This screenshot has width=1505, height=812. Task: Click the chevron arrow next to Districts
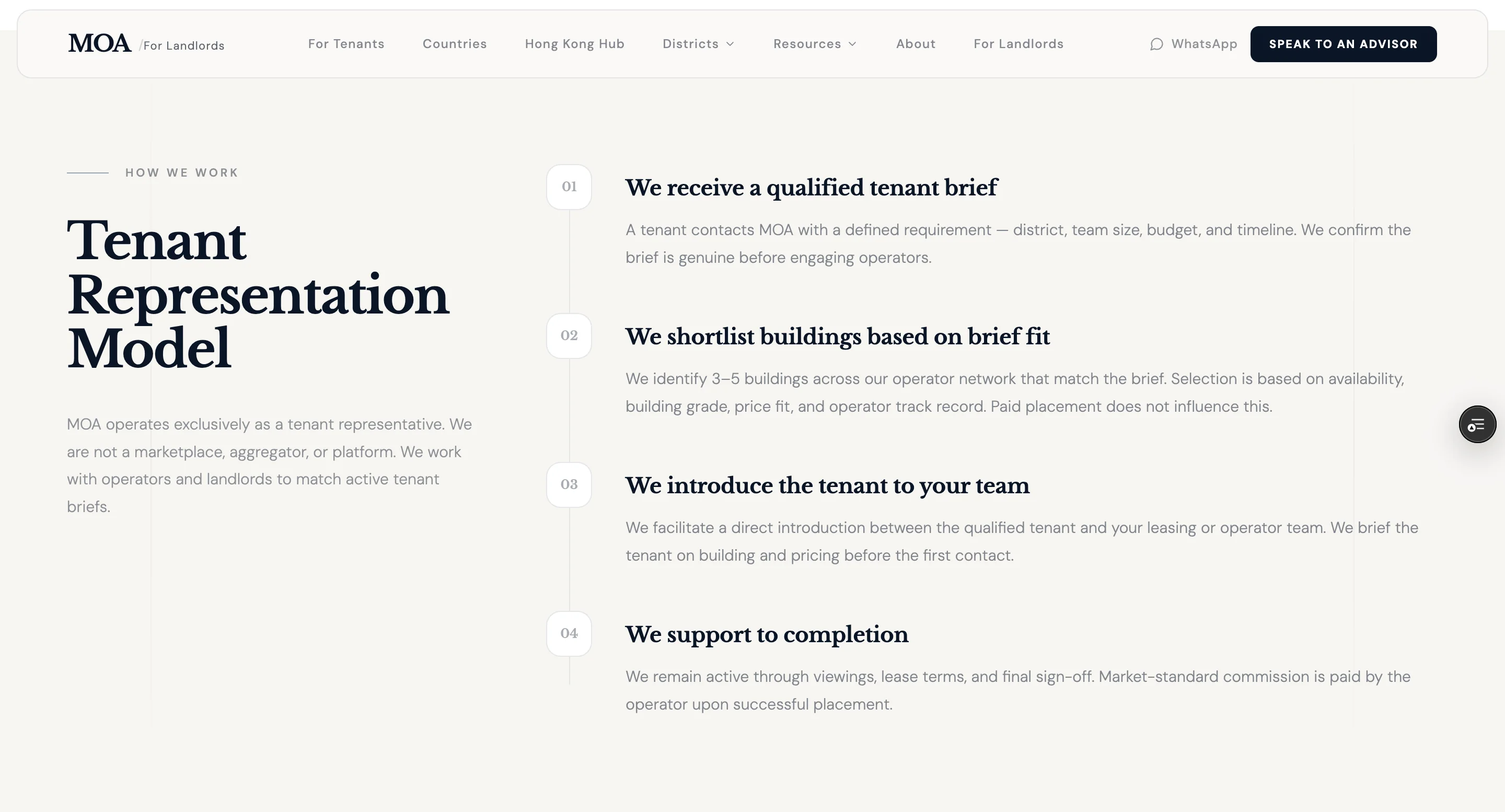731,44
